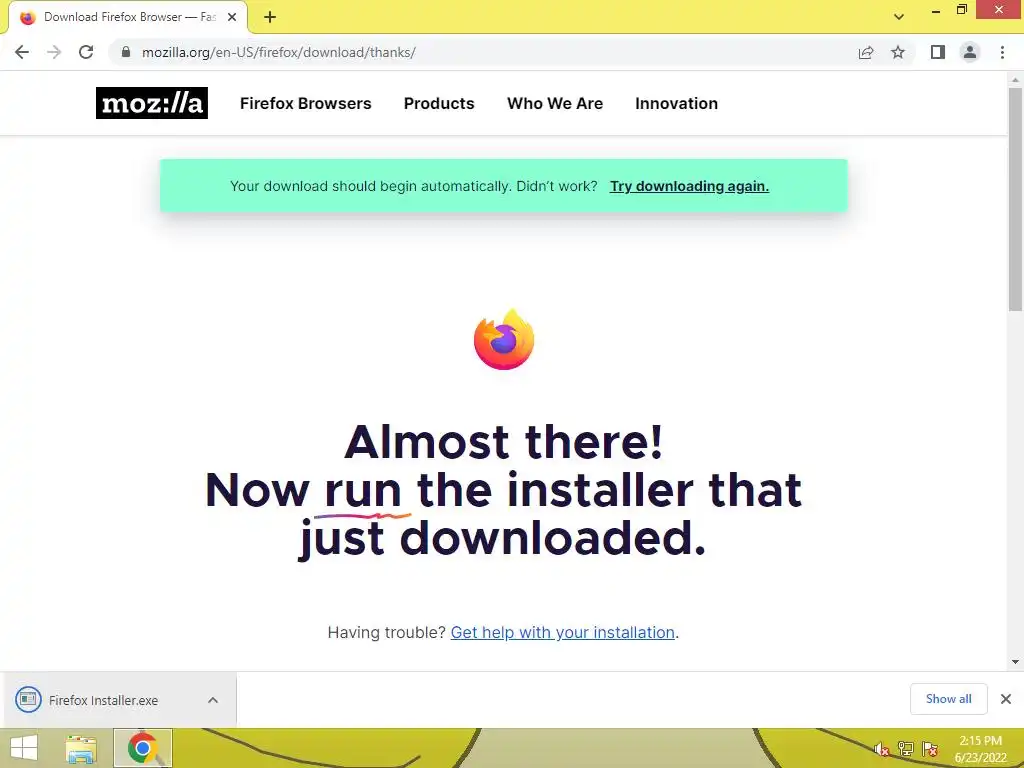Go back to the previous page
Screen dimensions: 1024x768
point(22,52)
